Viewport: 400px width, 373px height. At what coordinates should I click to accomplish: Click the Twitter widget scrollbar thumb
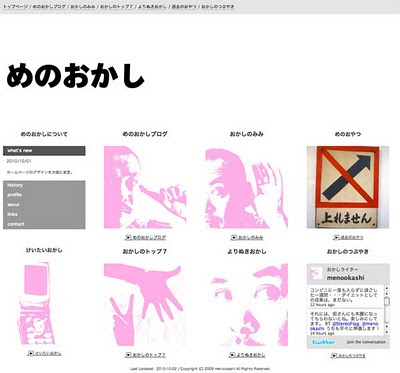tap(387, 301)
